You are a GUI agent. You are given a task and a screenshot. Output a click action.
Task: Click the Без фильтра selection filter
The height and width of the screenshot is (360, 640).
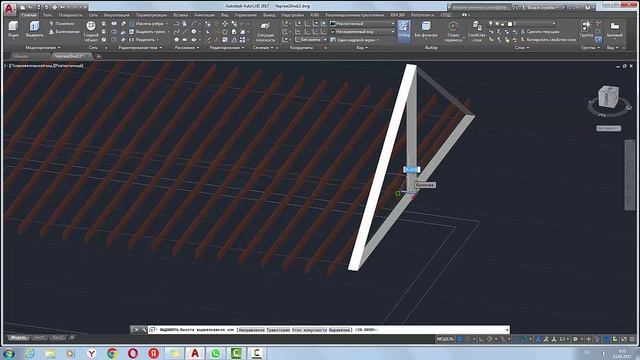pyautogui.click(x=426, y=30)
